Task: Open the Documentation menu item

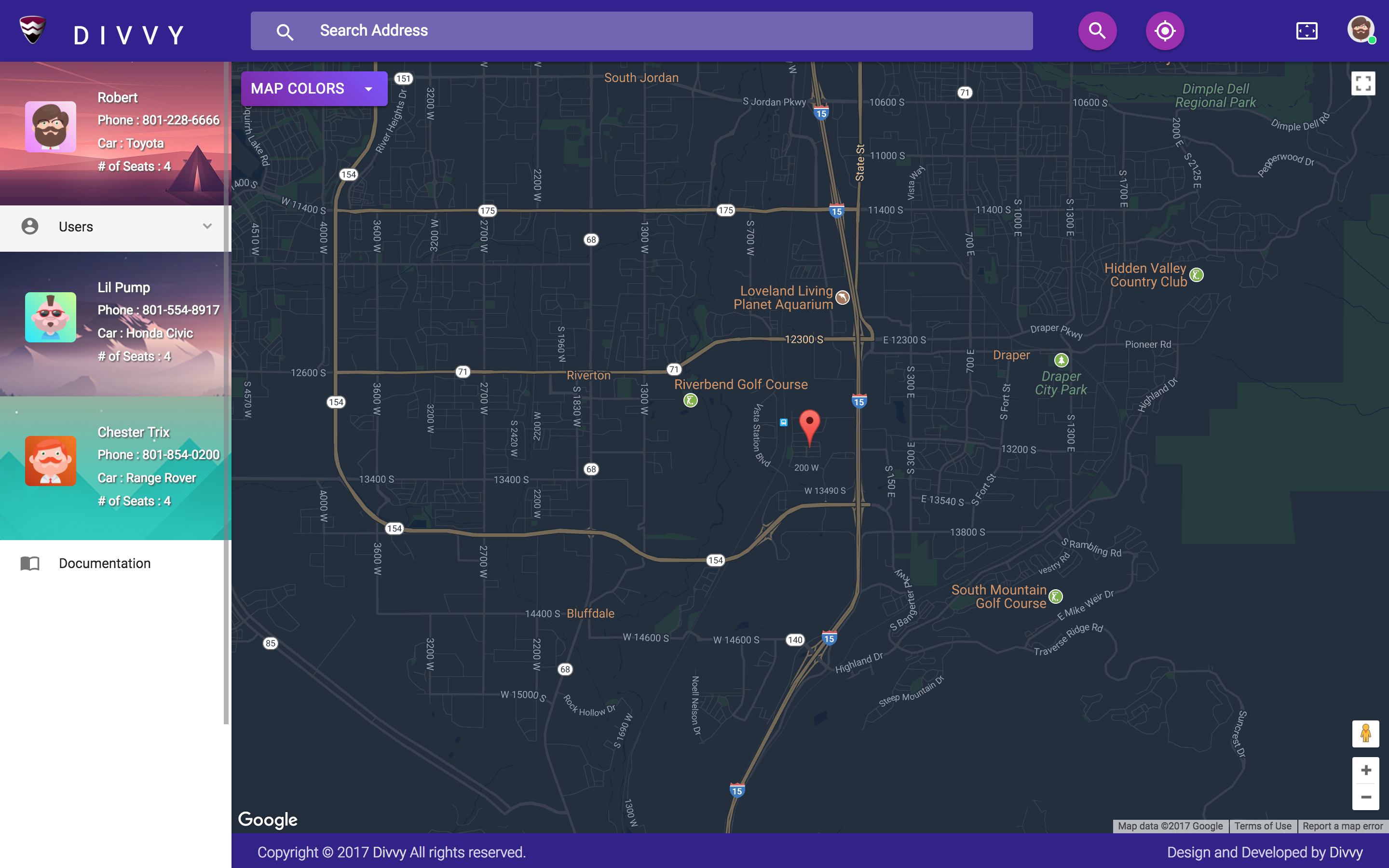Action: (x=105, y=563)
